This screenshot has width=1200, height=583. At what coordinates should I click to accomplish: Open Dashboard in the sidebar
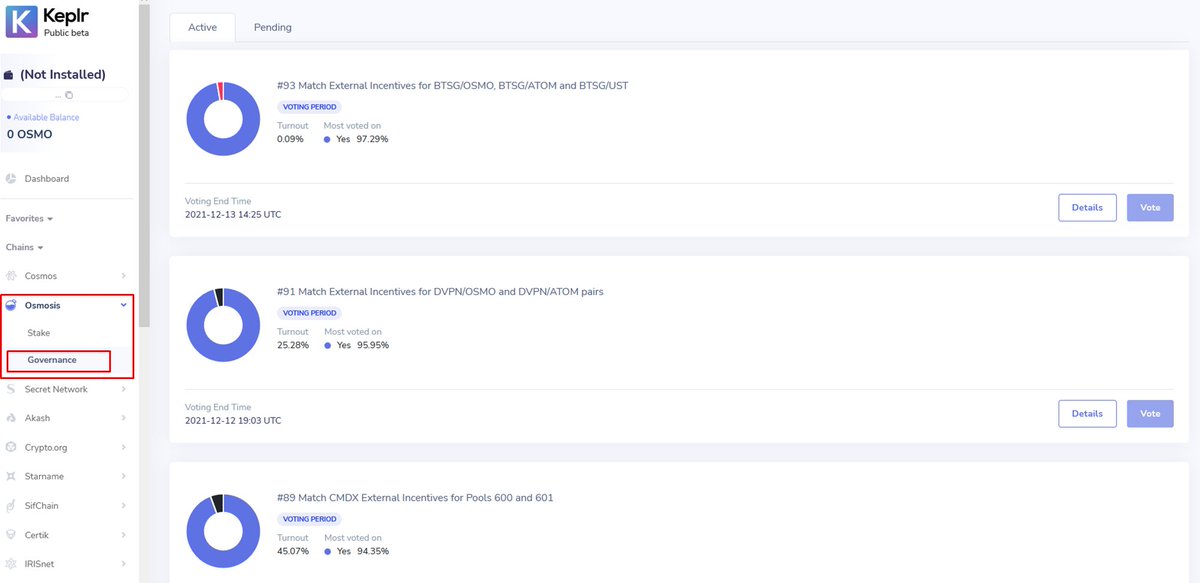pyautogui.click(x=47, y=179)
